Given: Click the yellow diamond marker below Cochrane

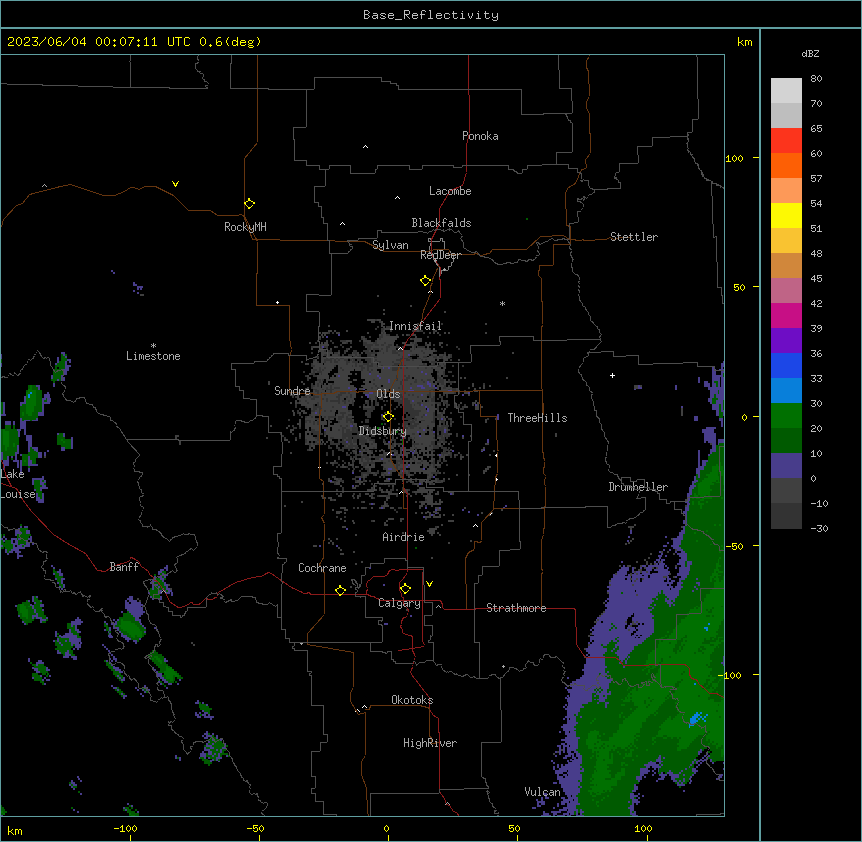Looking at the screenshot, I should click(340, 590).
